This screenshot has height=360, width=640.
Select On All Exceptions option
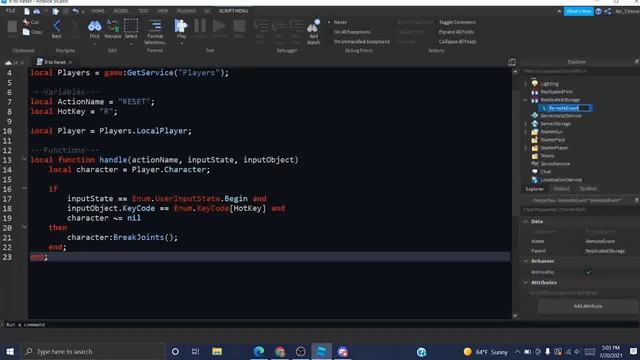[352, 32]
